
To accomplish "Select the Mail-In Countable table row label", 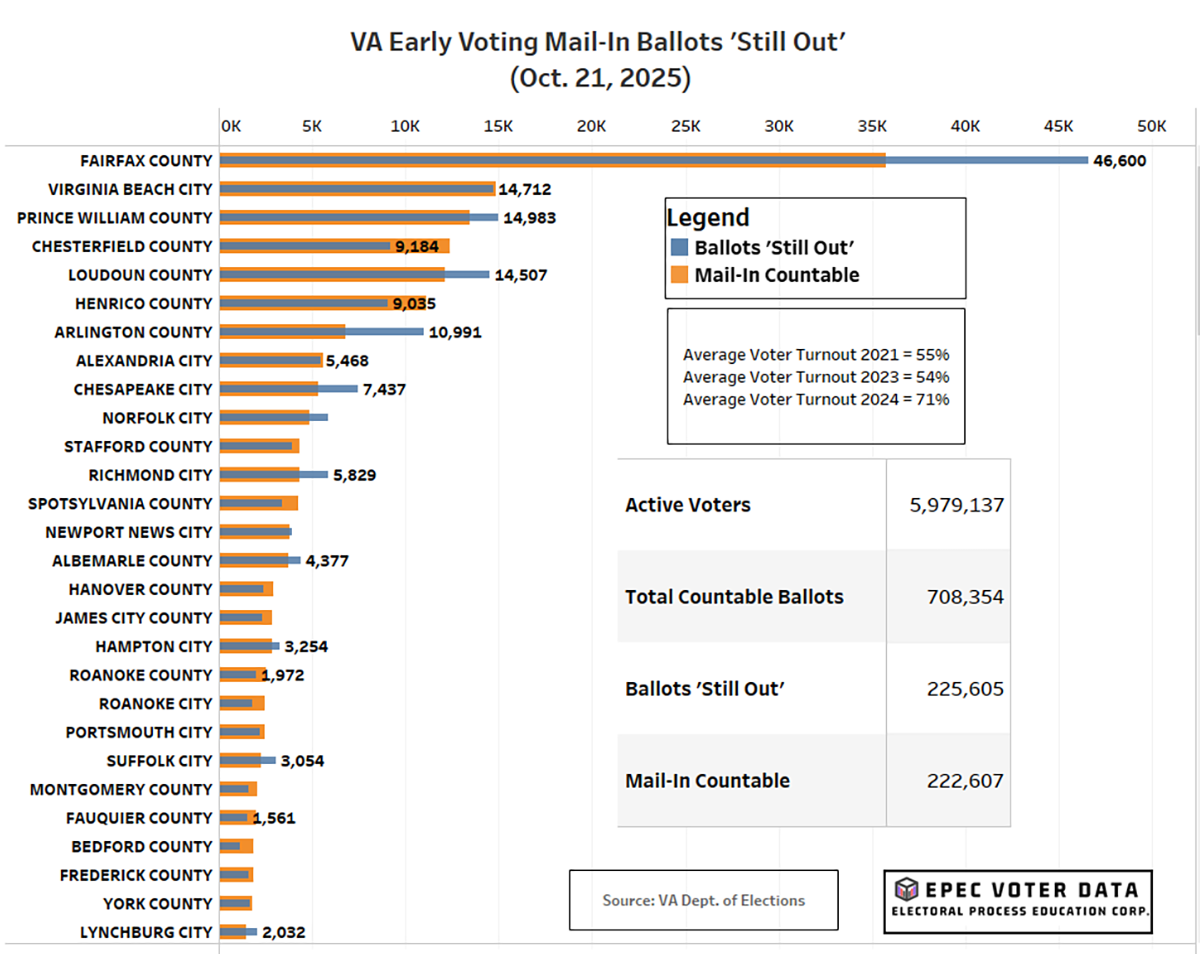I will point(707,781).
